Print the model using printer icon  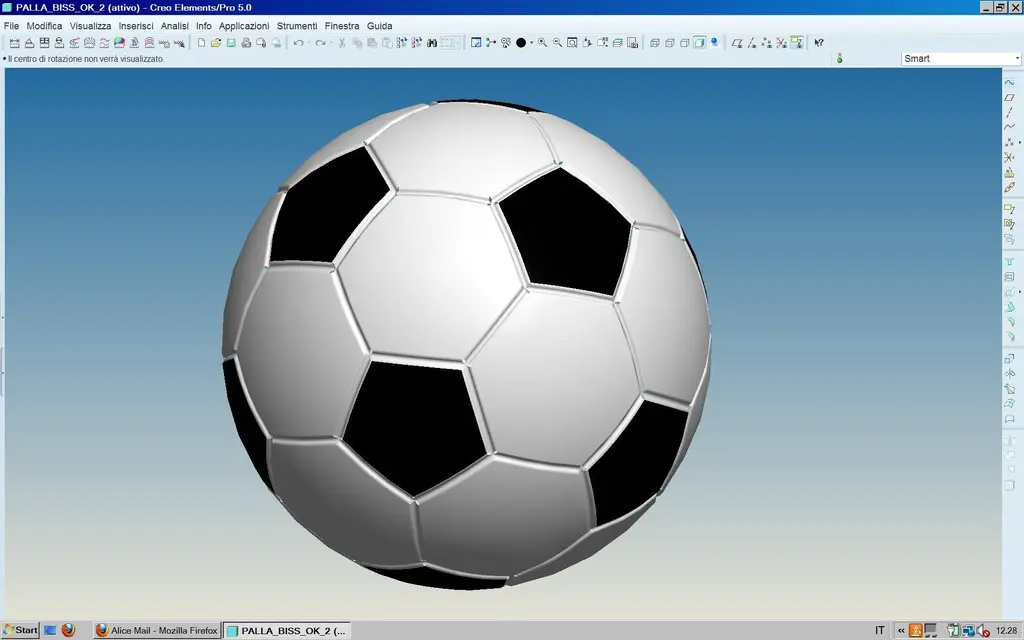pos(246,43)
